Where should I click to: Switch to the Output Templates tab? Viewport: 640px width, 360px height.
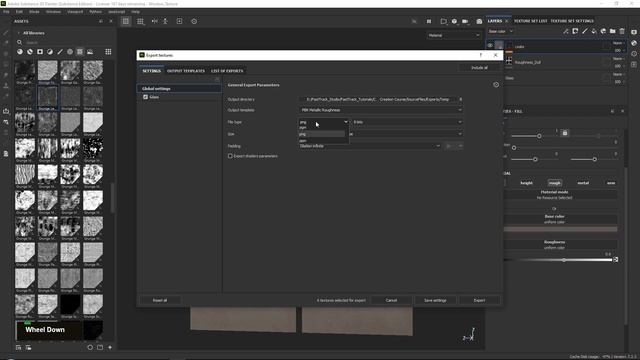(x=186, y=71)
